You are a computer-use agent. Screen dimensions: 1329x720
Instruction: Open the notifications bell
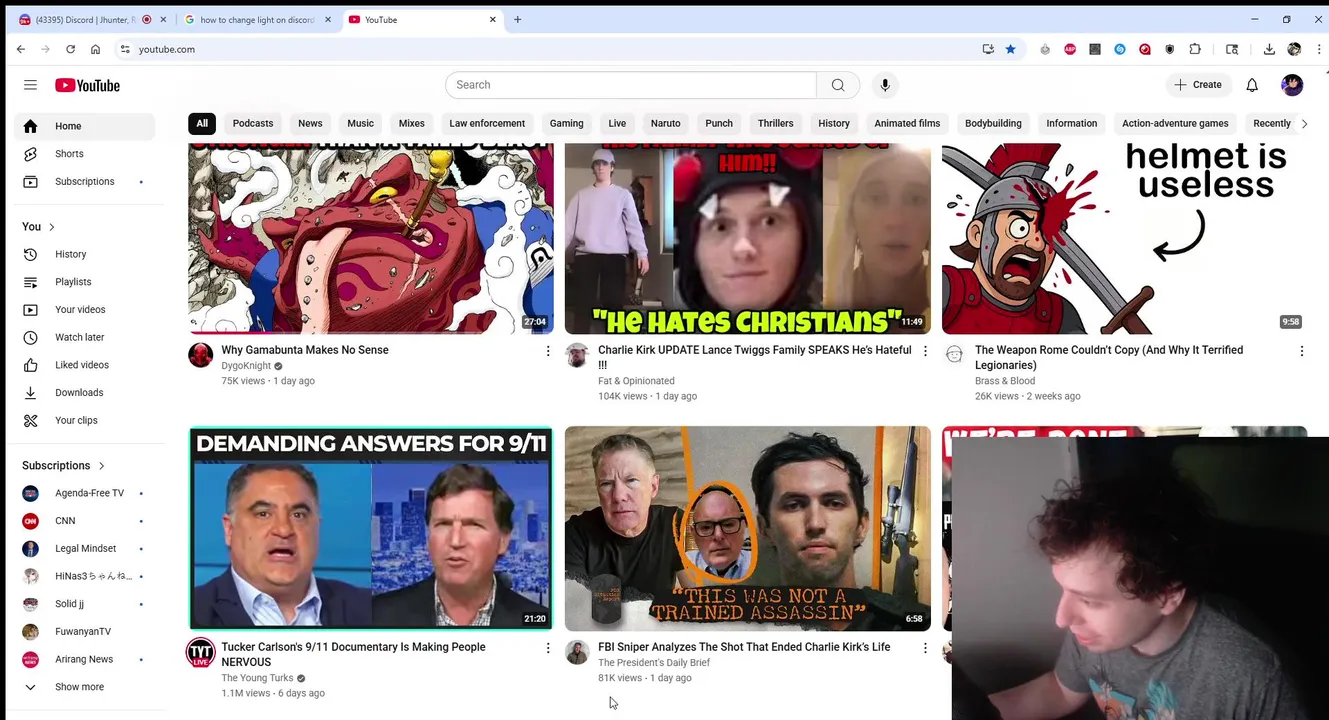1252,85
